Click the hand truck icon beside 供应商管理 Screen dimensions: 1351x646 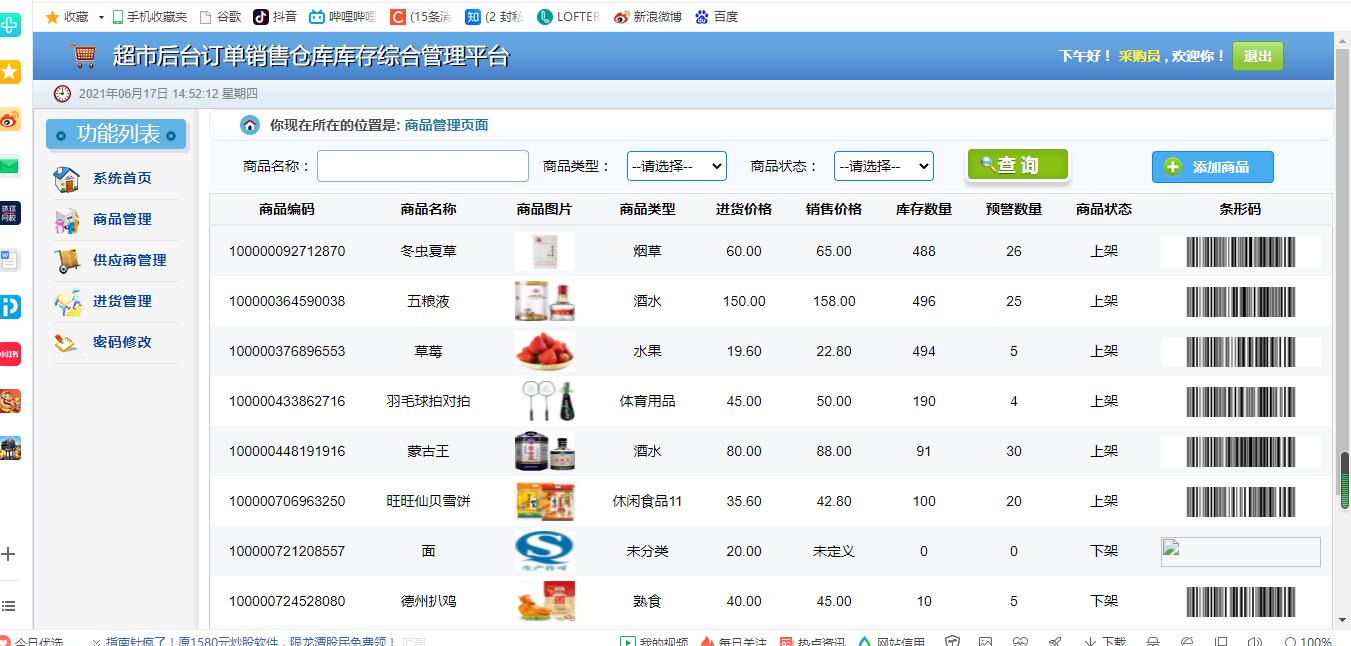67,261
